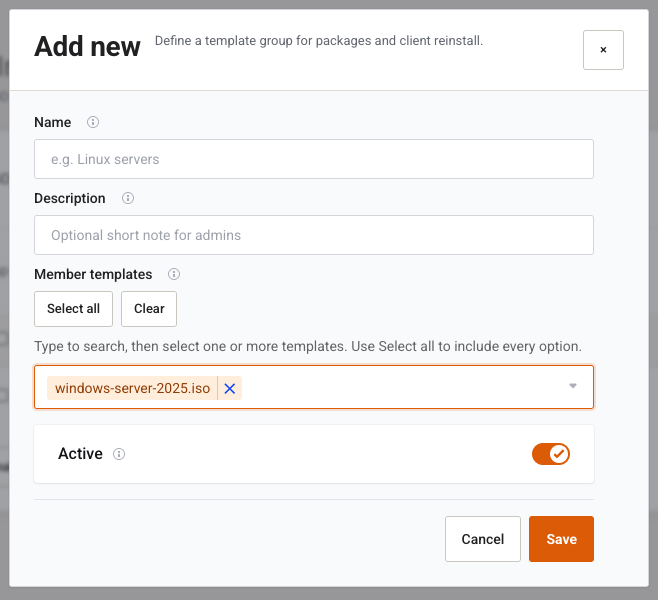Click the windows-server-2025.iso chip label
The image size is (658, 600).
(x=132, y=388)
